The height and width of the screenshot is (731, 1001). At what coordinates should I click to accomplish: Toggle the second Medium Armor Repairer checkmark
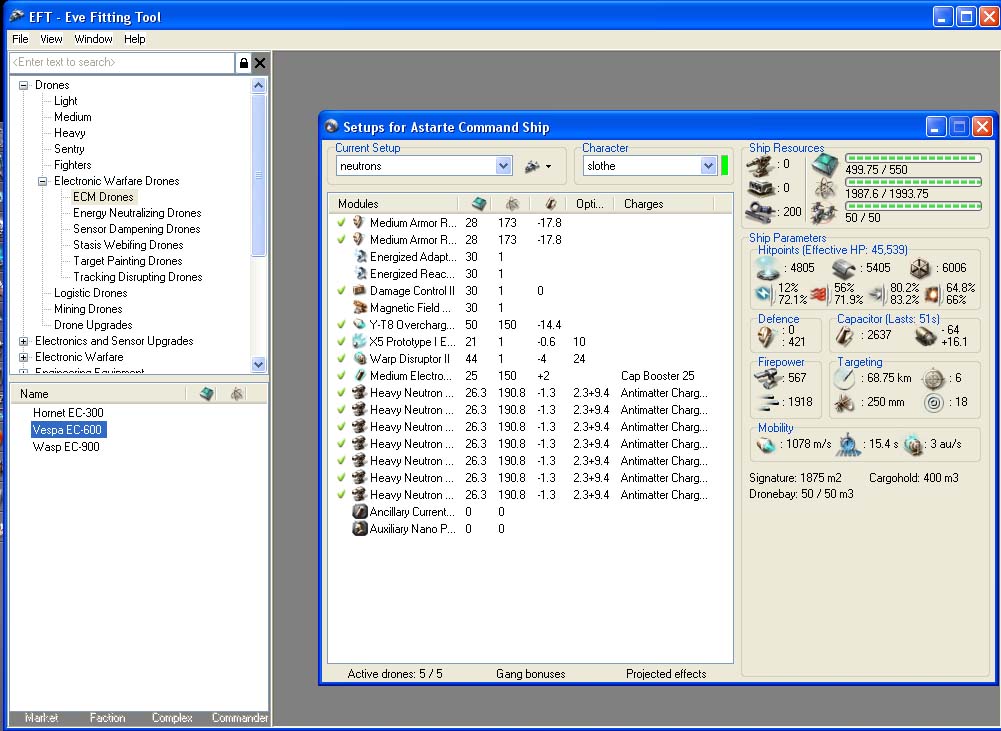342,239
